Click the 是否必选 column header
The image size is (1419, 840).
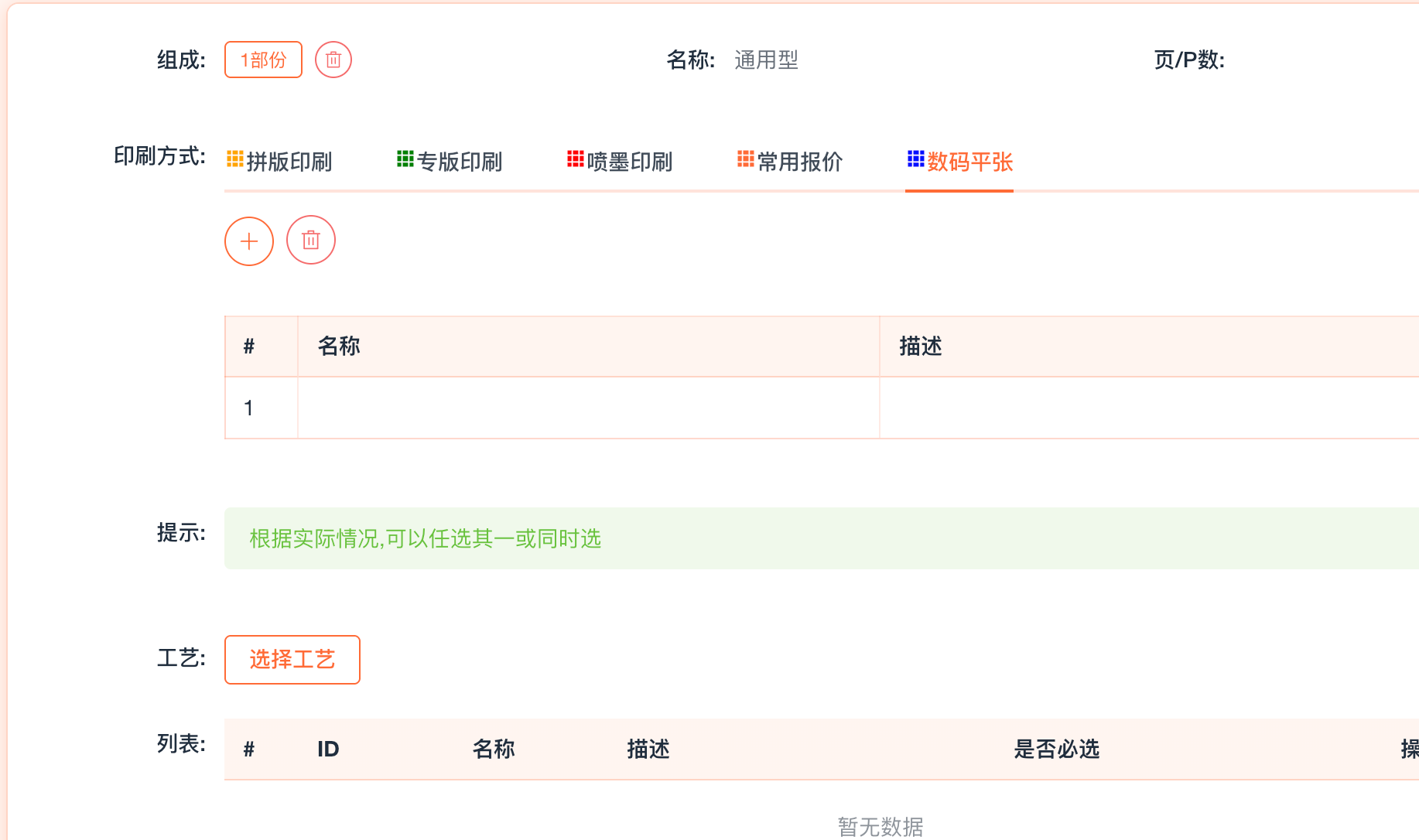point(1056,749)
